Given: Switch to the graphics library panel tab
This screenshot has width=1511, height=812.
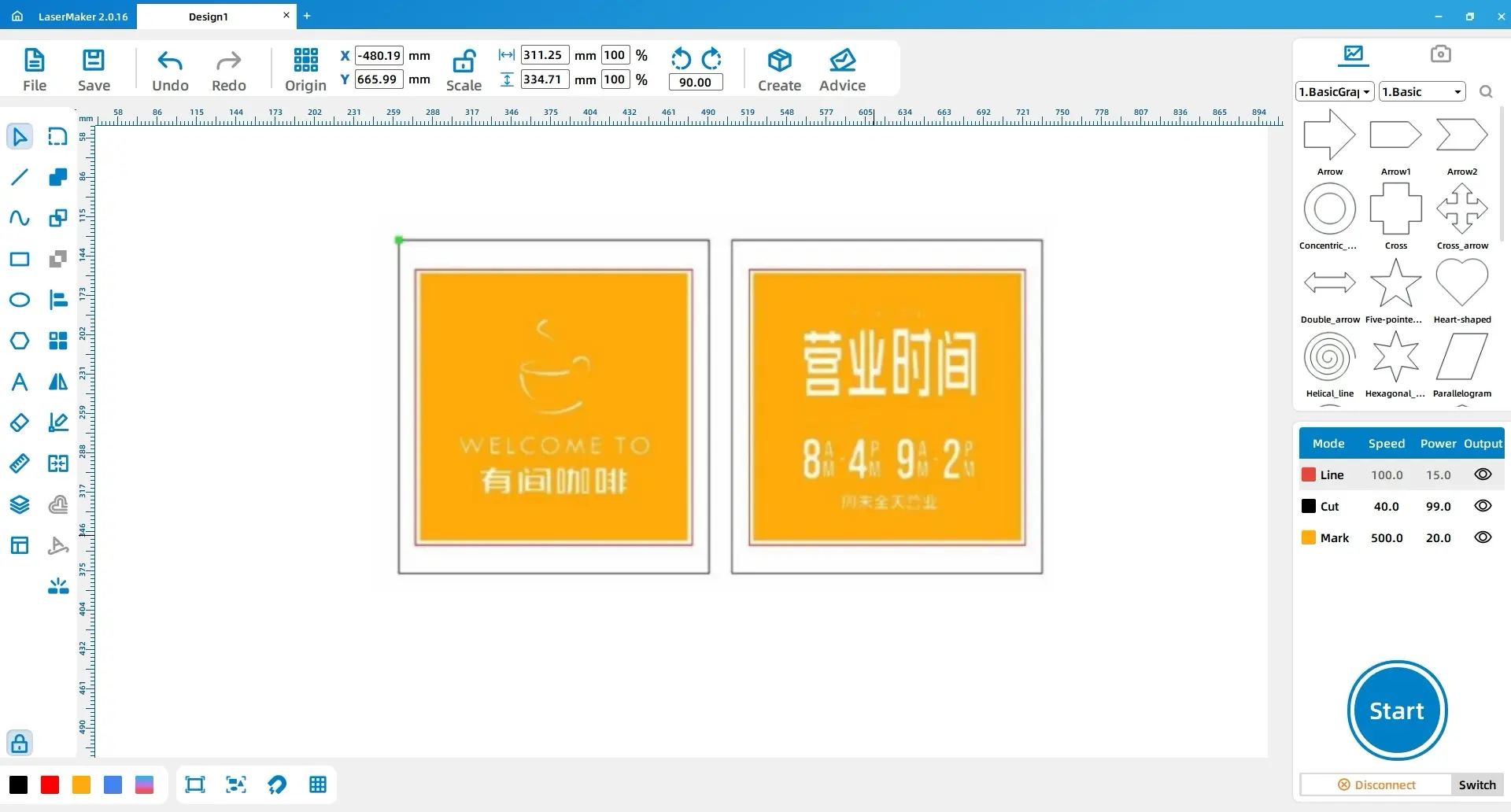Looking at the screenshot, I should point(1354,54).
